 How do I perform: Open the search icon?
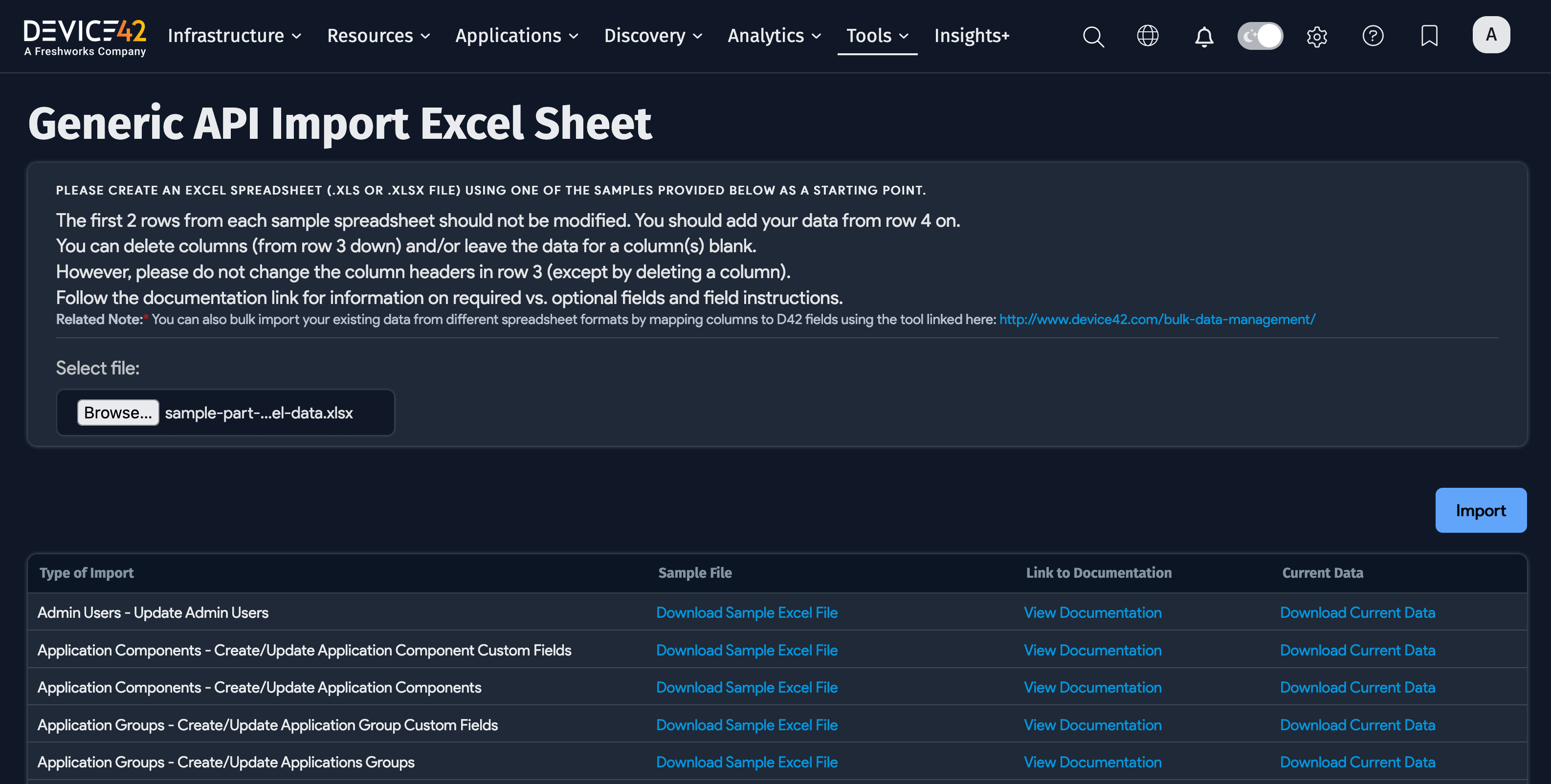tap(1093, 36)
